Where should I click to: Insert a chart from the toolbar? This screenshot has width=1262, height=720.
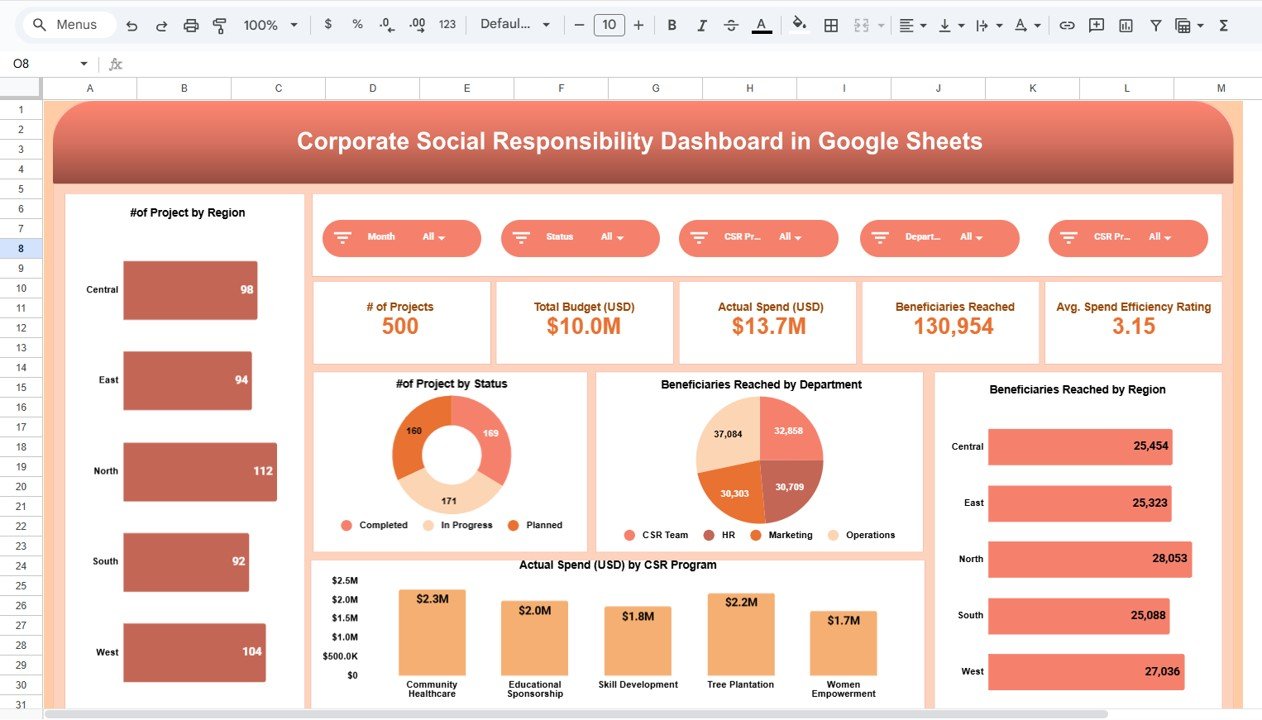coord(1126,25)
